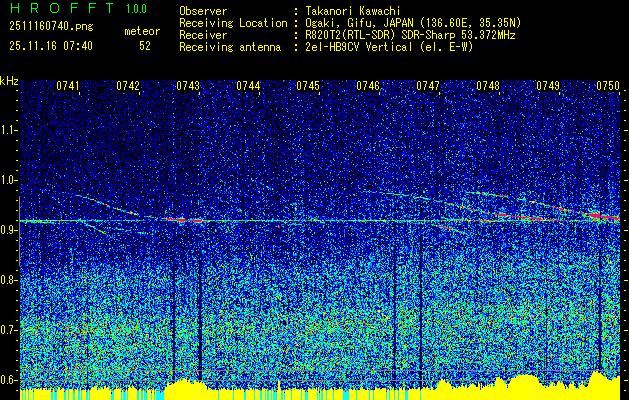Click the Receiver label
629x400 pixels.
(x=203, y=35)
